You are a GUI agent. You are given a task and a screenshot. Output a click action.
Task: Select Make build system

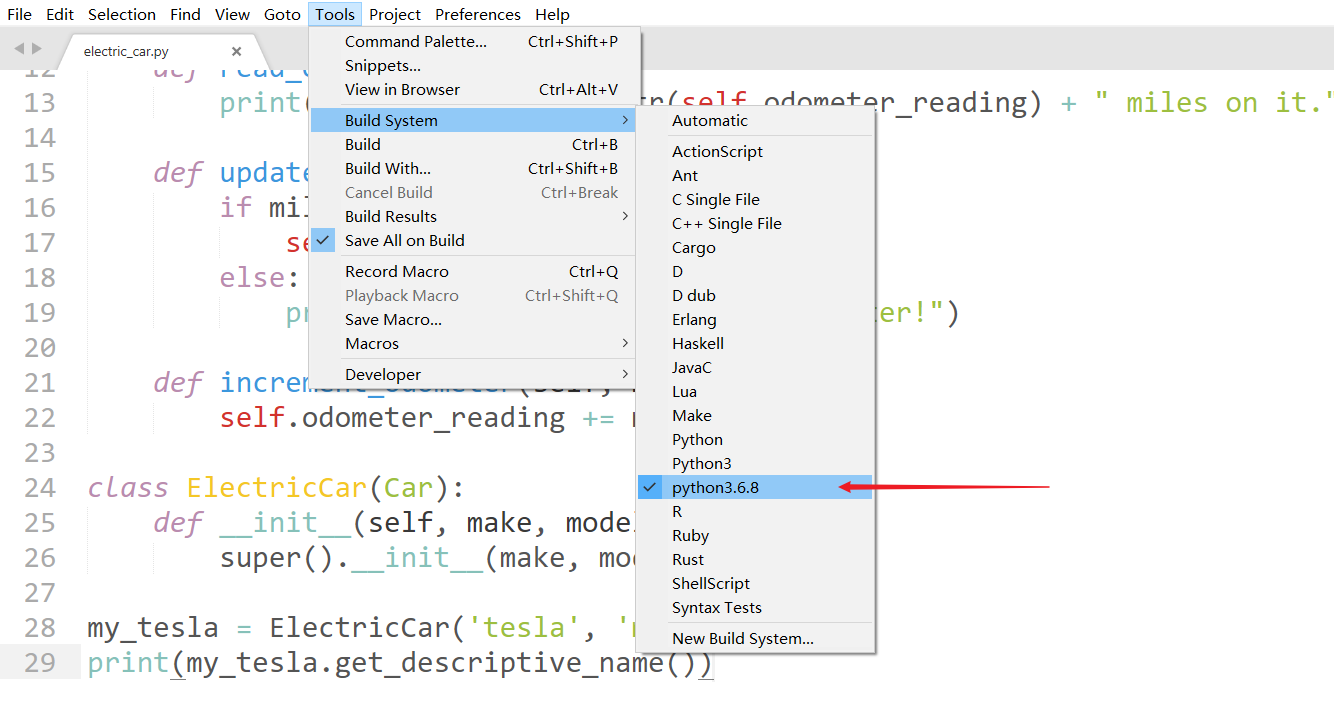tap(755, 415)
